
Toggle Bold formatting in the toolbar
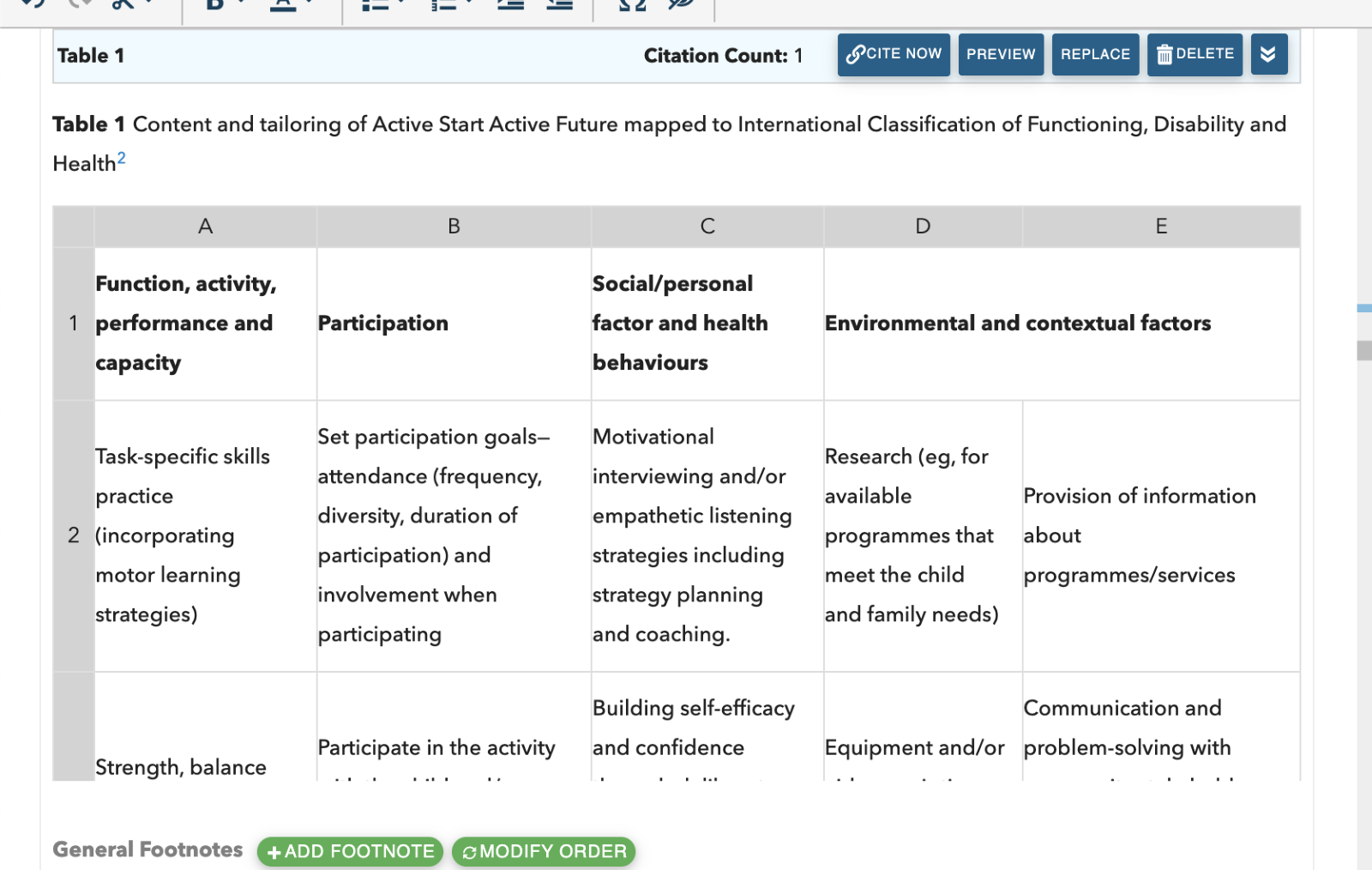[214, 4]
